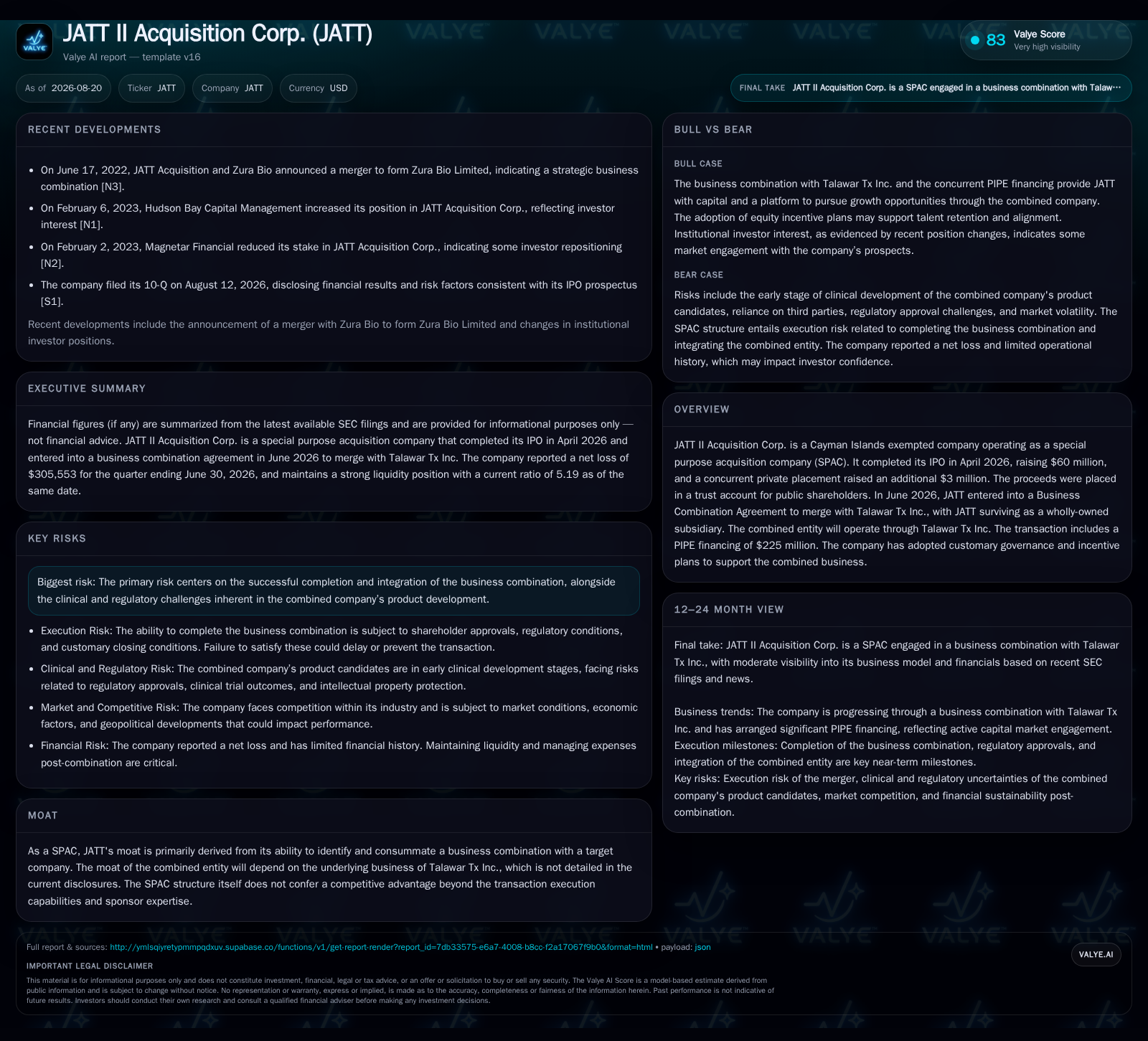Click the cyan dot in the Valye Score badge
The image size is (1148, 1041).
975,40
